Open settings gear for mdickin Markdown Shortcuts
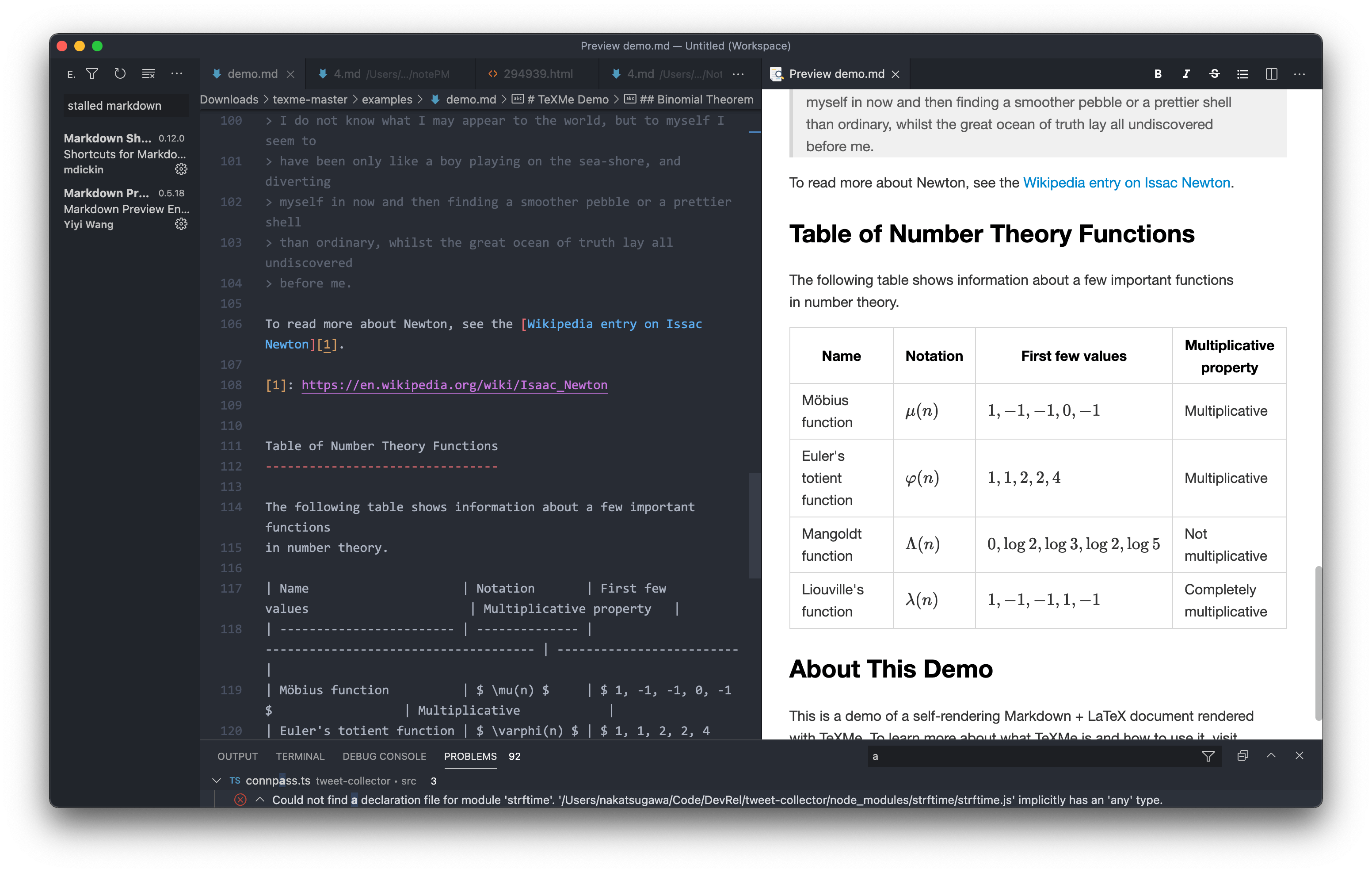This screenshot has width=1372, height=873. coord(181,169)
